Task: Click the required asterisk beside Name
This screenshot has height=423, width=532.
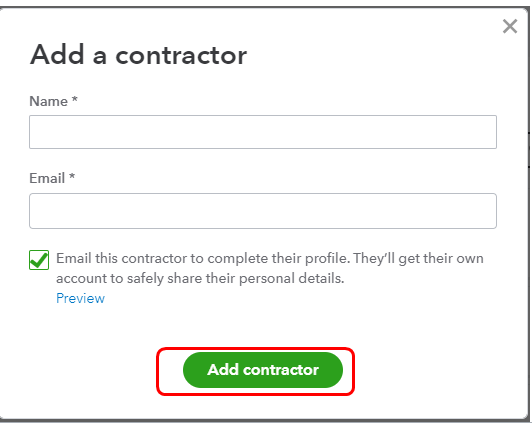Action: click(75, 100)
